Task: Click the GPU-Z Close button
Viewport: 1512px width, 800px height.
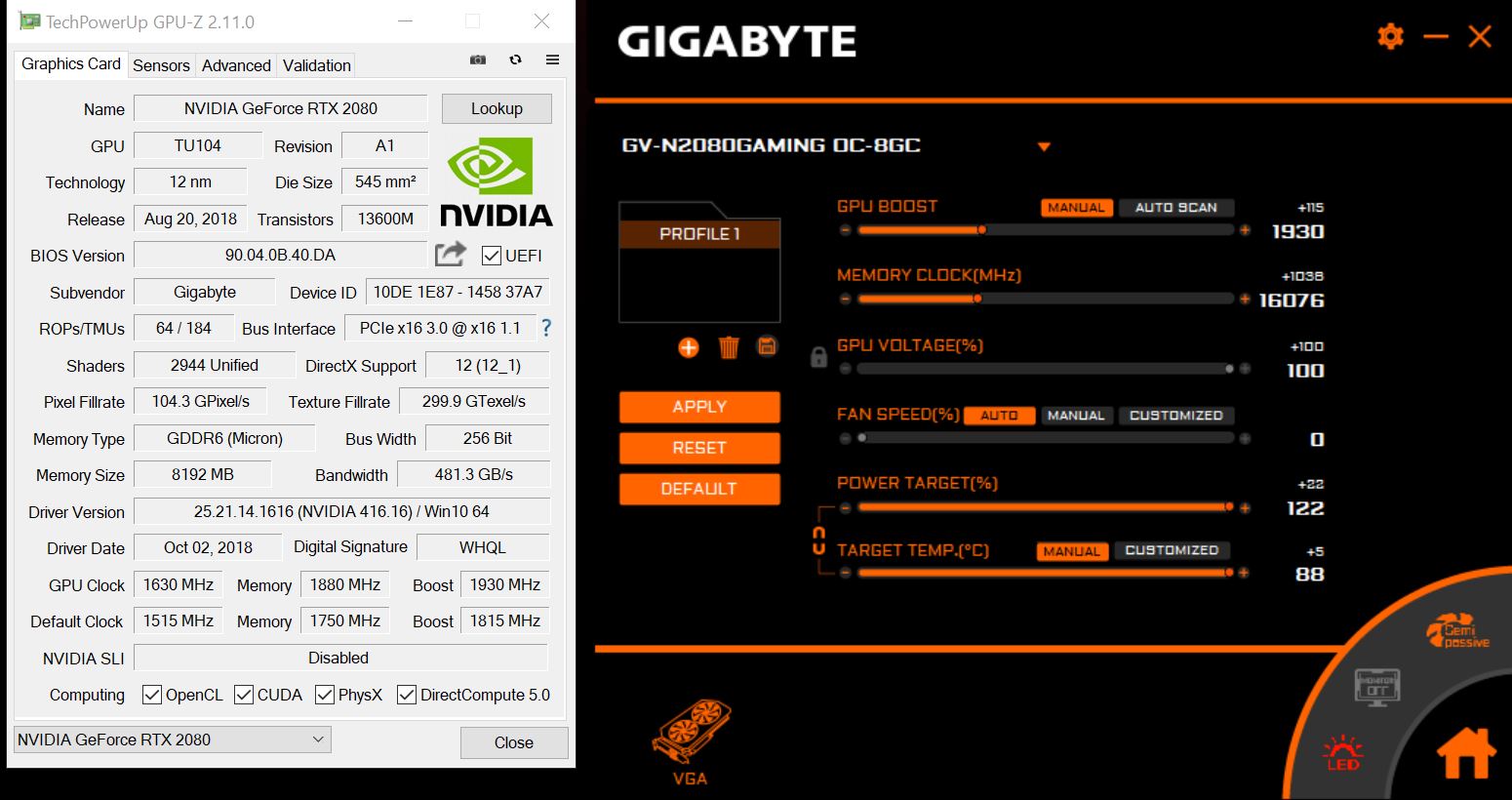Action: click(x=514, y=742)
